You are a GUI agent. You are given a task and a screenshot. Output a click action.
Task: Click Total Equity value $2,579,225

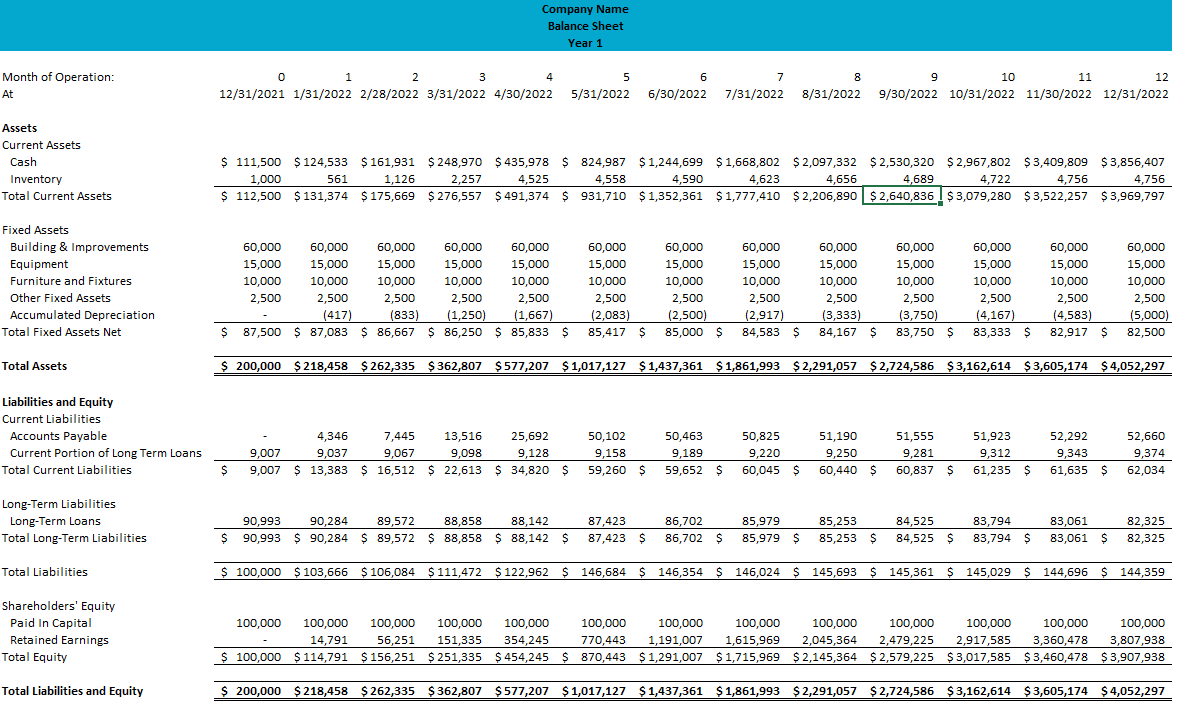[902, 657]
